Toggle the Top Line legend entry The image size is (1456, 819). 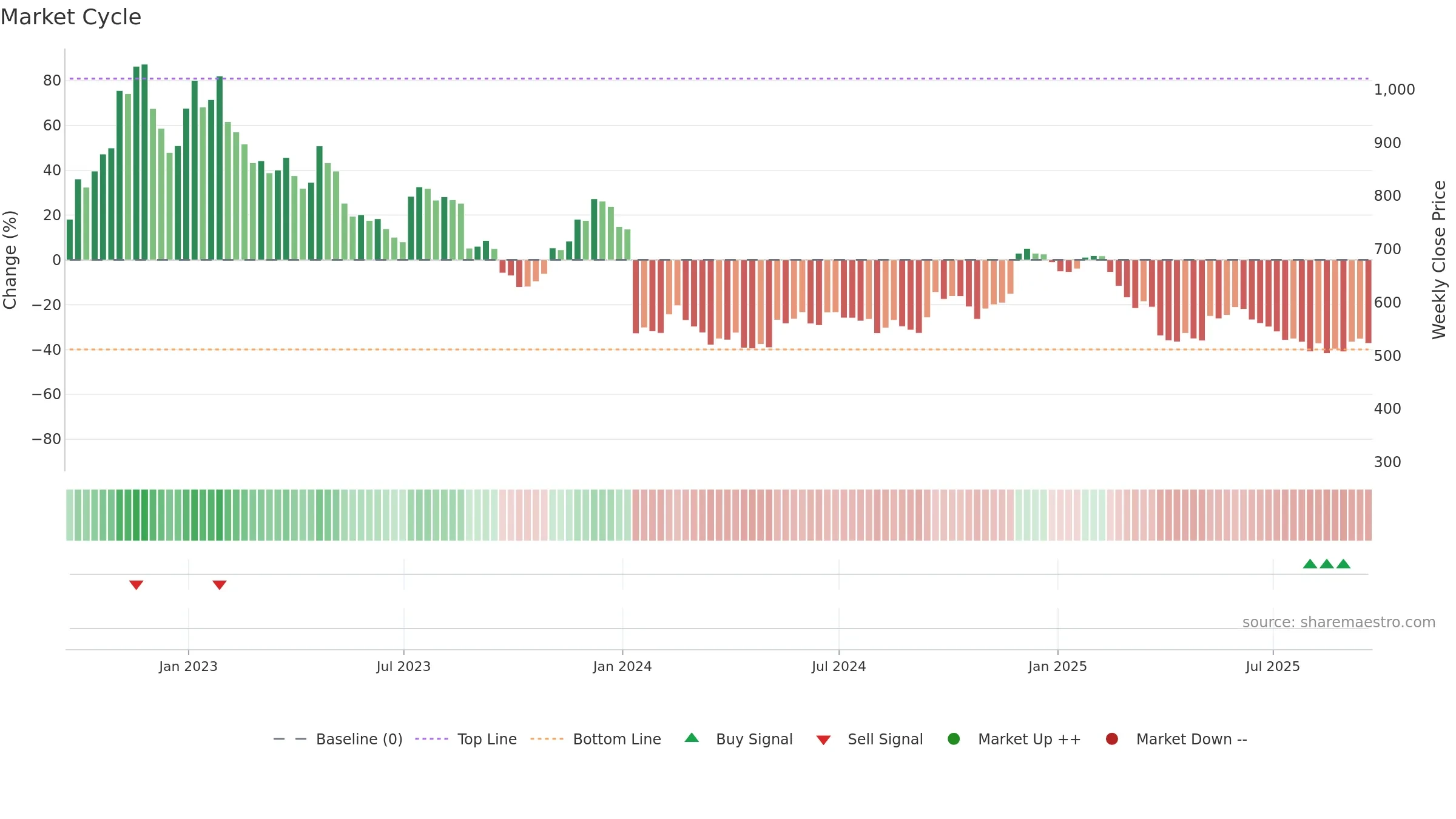466,739
